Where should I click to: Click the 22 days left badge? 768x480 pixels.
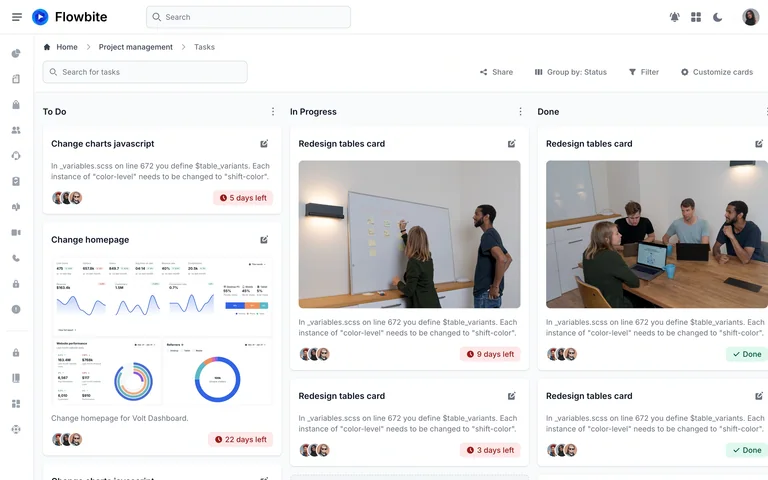tap(240, 439)
